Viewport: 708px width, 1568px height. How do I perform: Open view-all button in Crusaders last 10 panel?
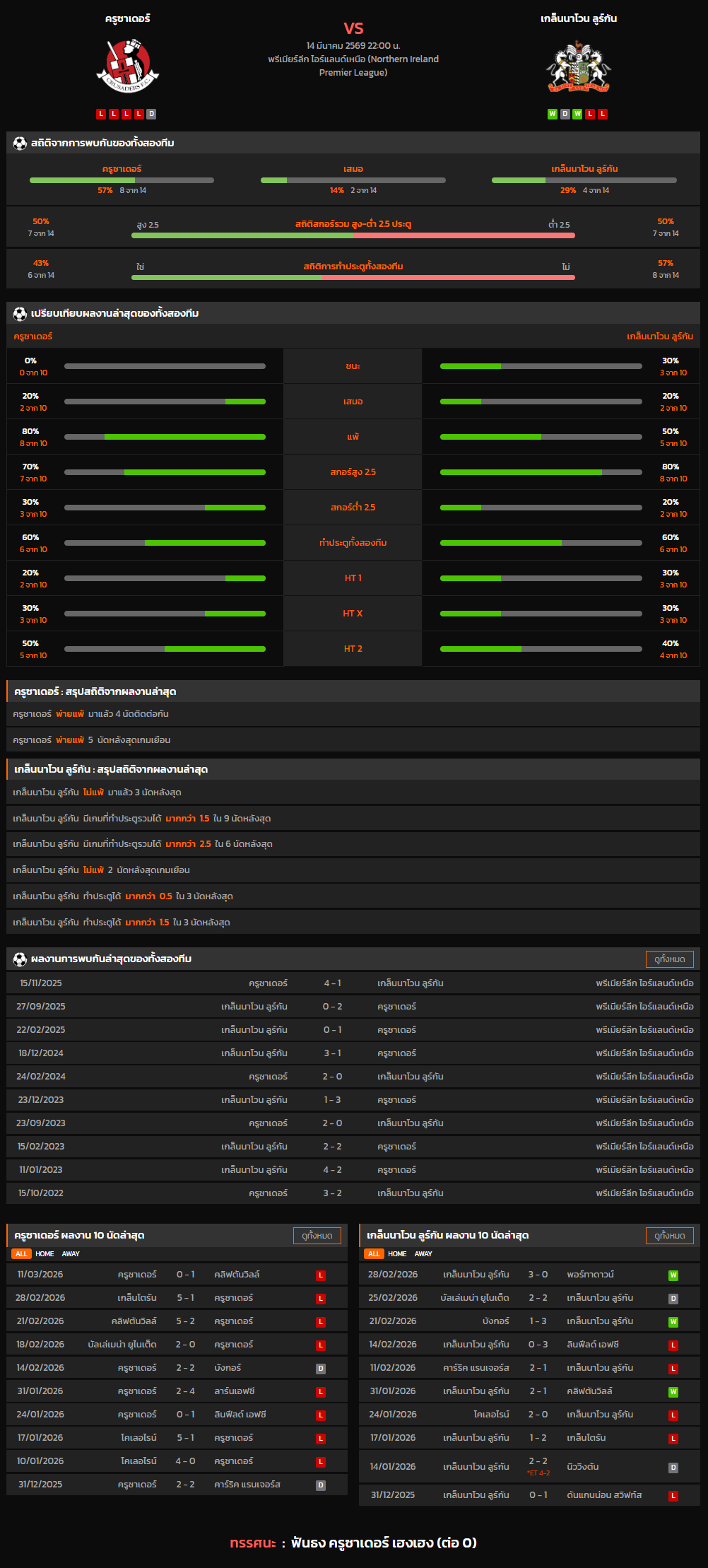click(317, 1236)
